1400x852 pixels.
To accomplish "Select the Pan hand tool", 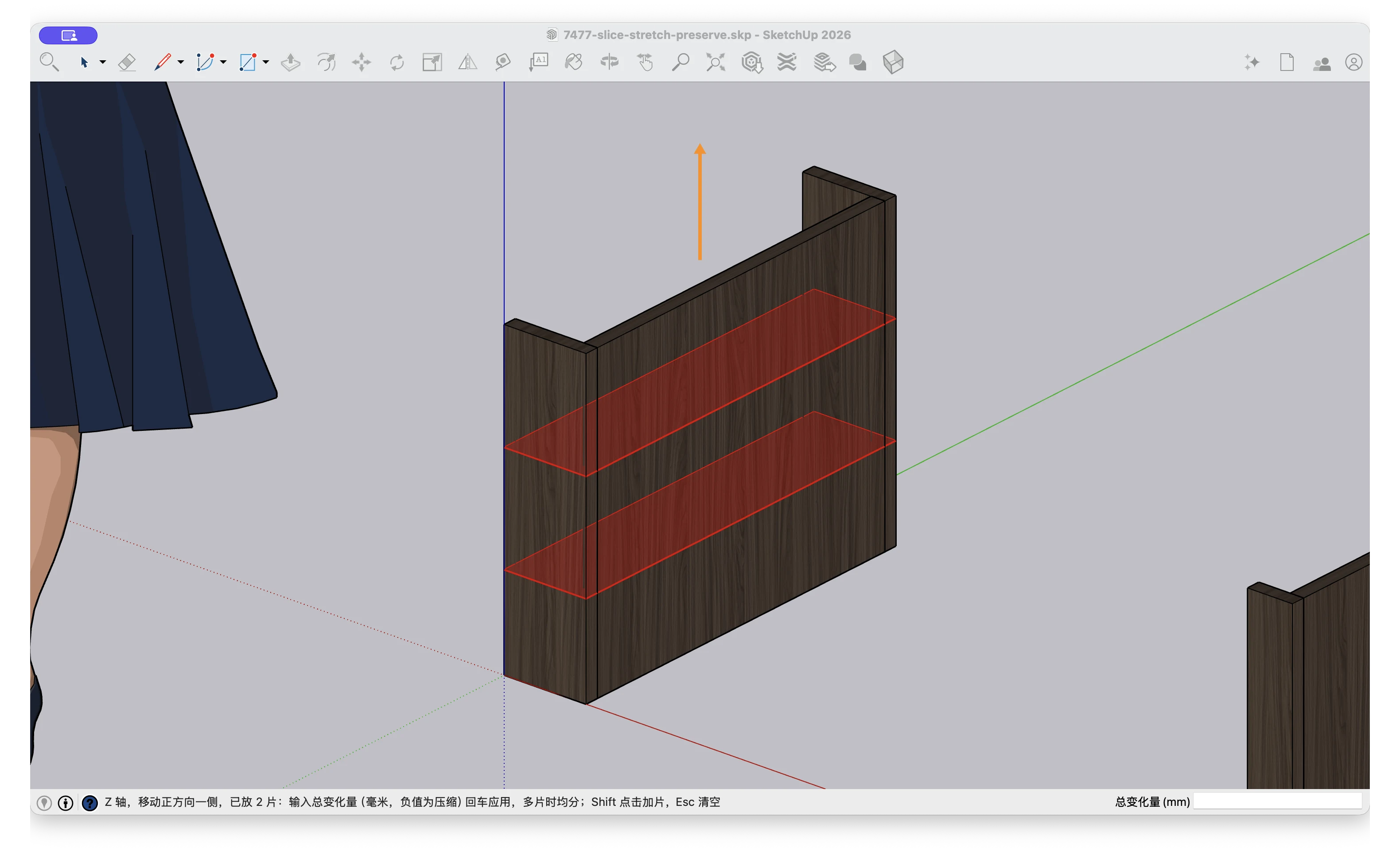I will click(x=645, y=62).
